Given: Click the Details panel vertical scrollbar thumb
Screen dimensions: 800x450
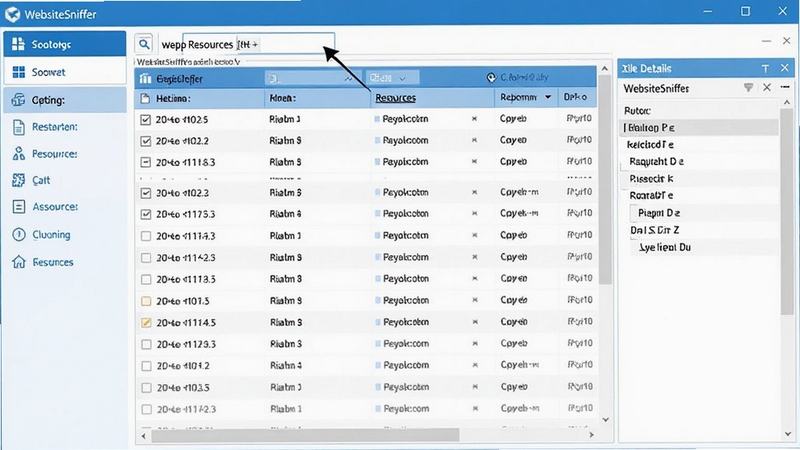Looking at the screenshot, I should coord(787,211).
